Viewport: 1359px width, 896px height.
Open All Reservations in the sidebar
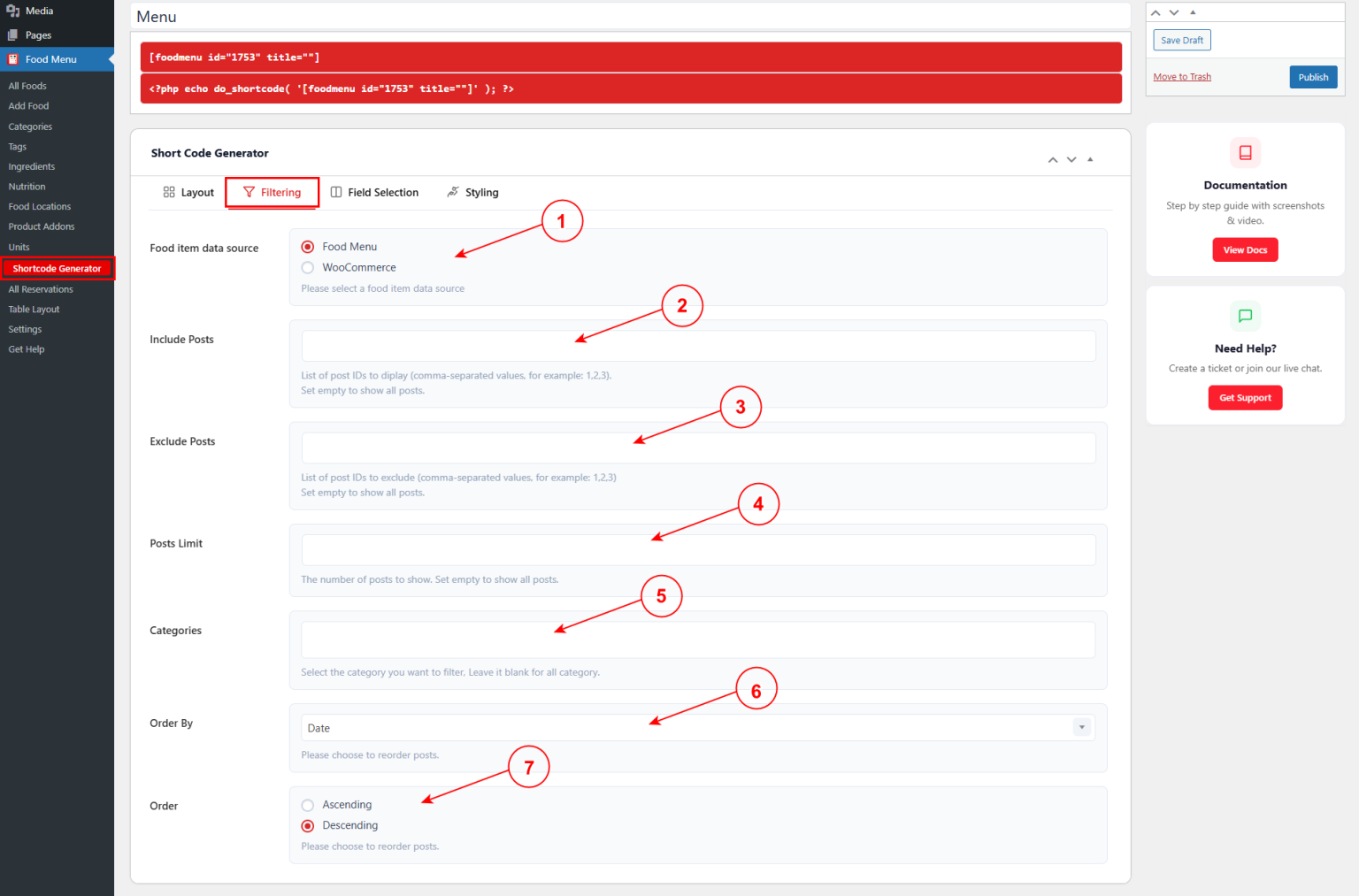click(x=41, y=289)
